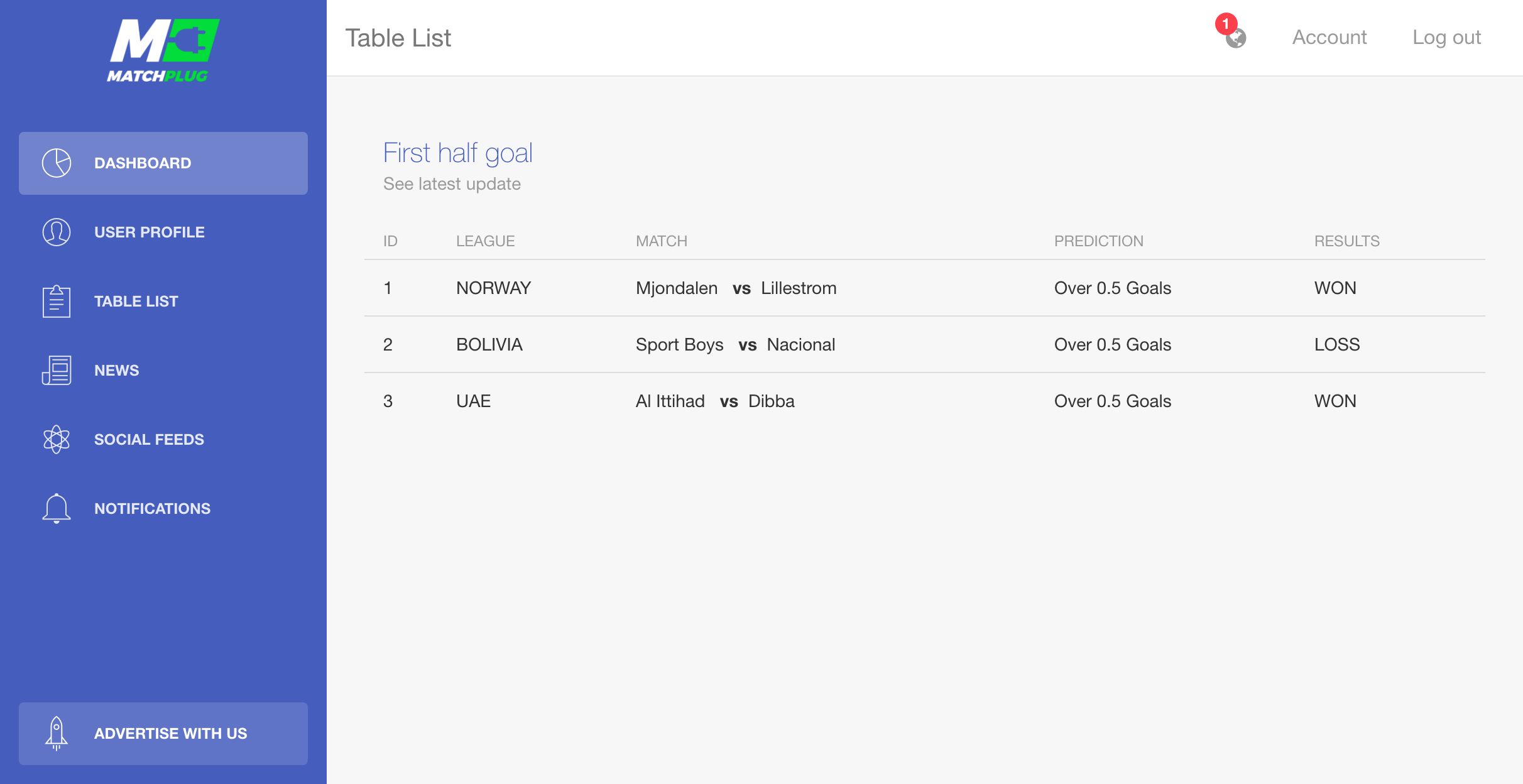This screenshot has height=784, width=1523.
Task: Click the News newspaper icon
Action: (x=57, y=371)
